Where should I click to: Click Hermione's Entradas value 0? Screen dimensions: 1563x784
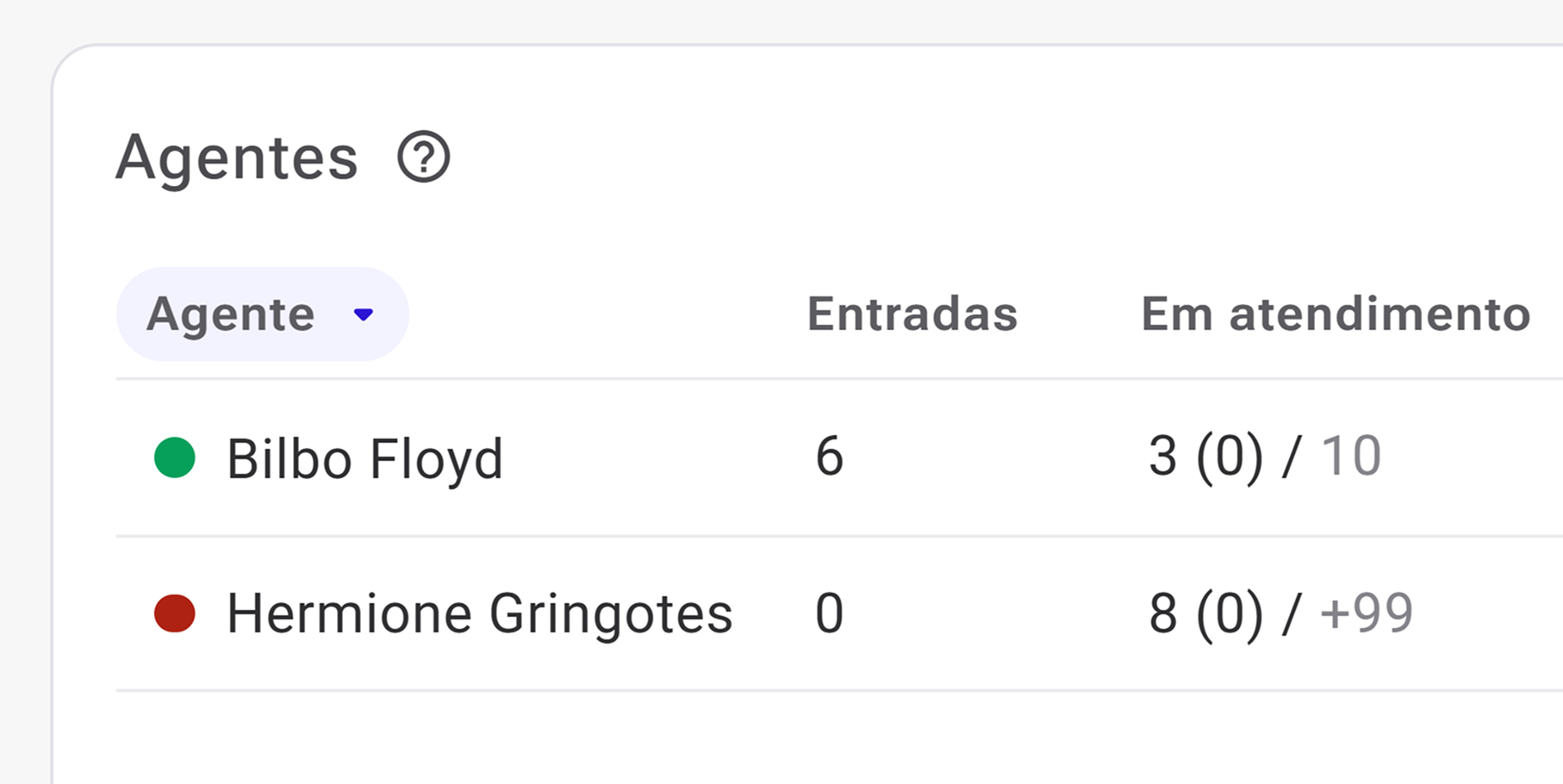(829, 614)
